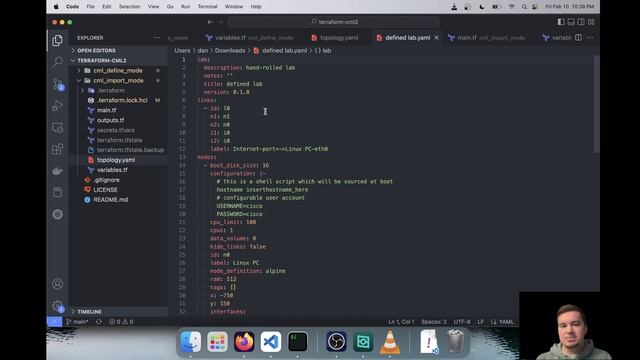Launch VLC cone from the dock
640x360 pixels.
(390, 342)
